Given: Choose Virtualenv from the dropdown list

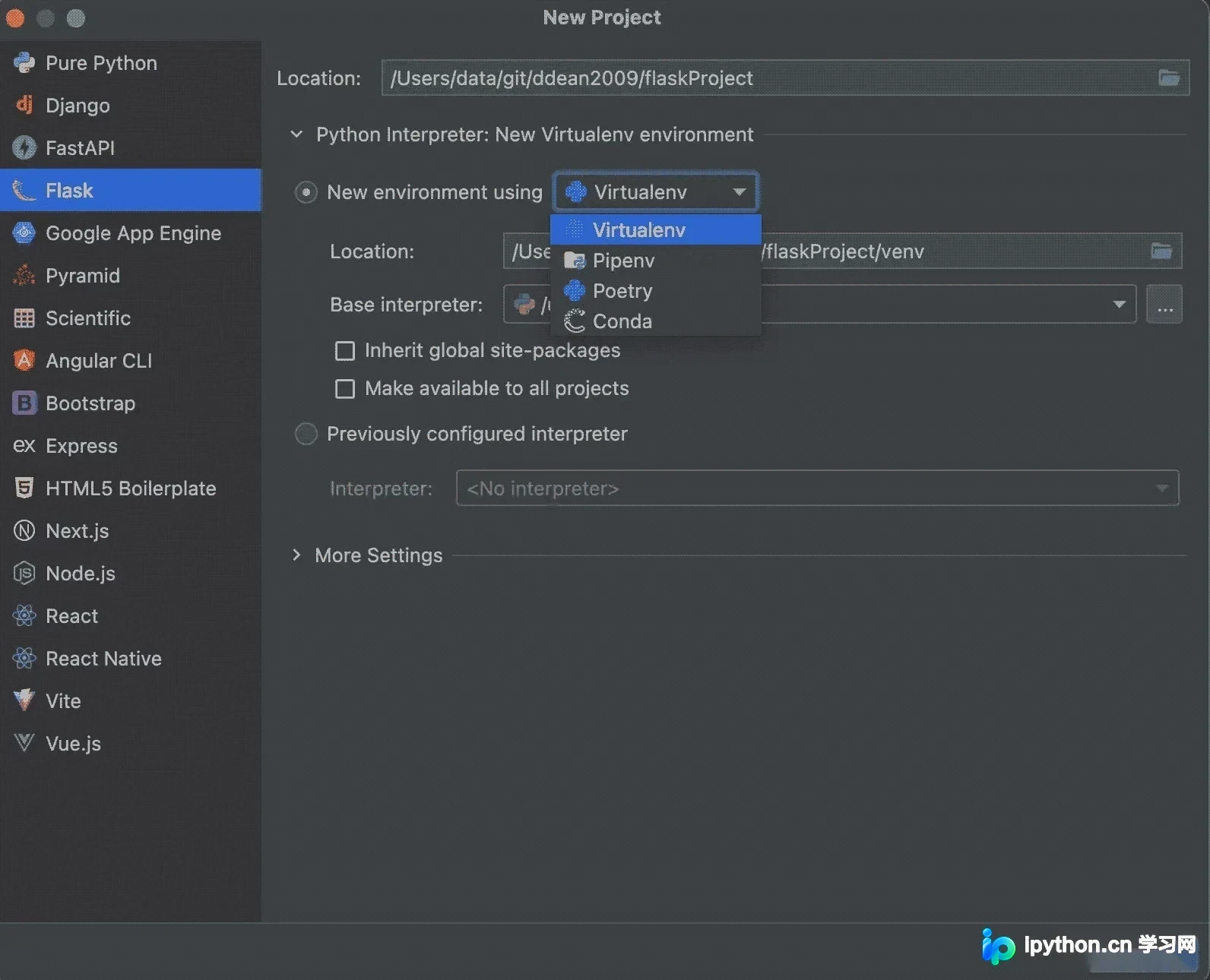Looking at the screenshot, I should click(655, 229).
